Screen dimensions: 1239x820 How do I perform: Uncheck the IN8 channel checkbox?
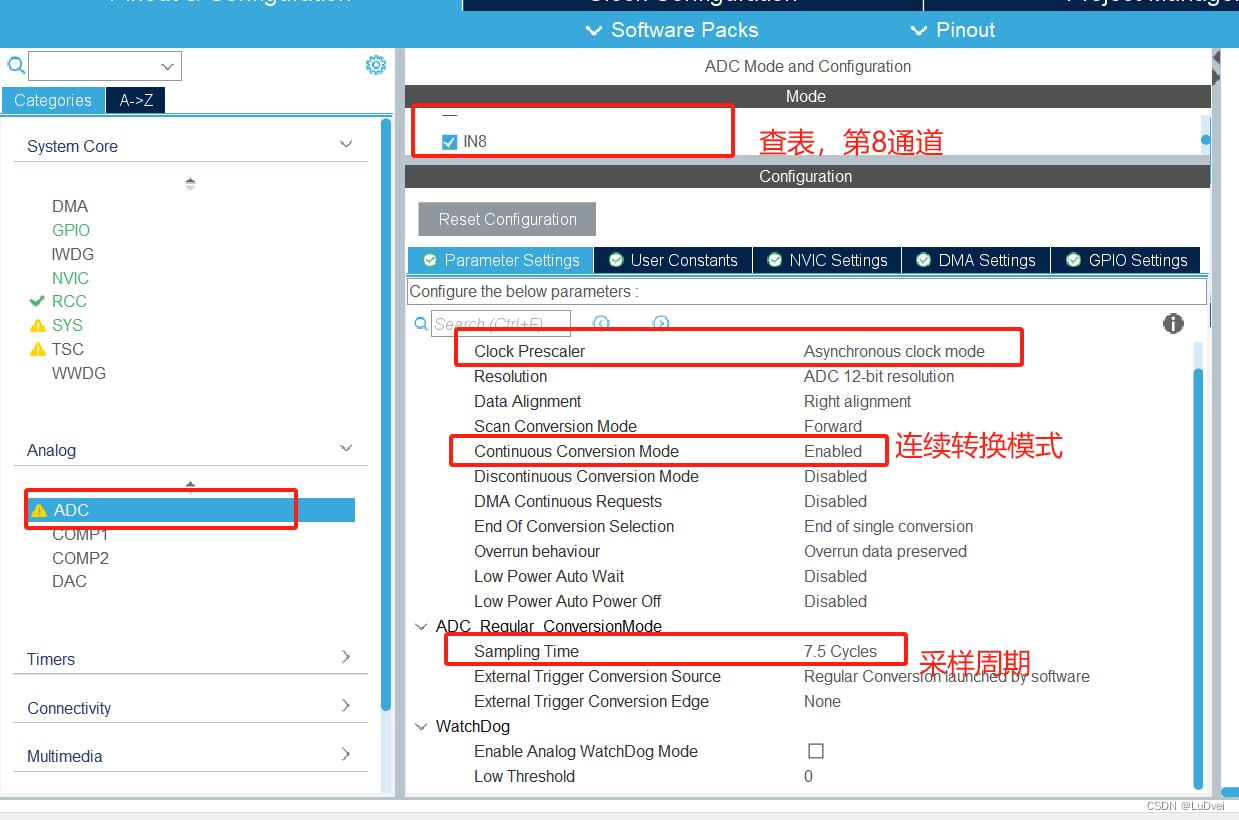tap(450, 142)
